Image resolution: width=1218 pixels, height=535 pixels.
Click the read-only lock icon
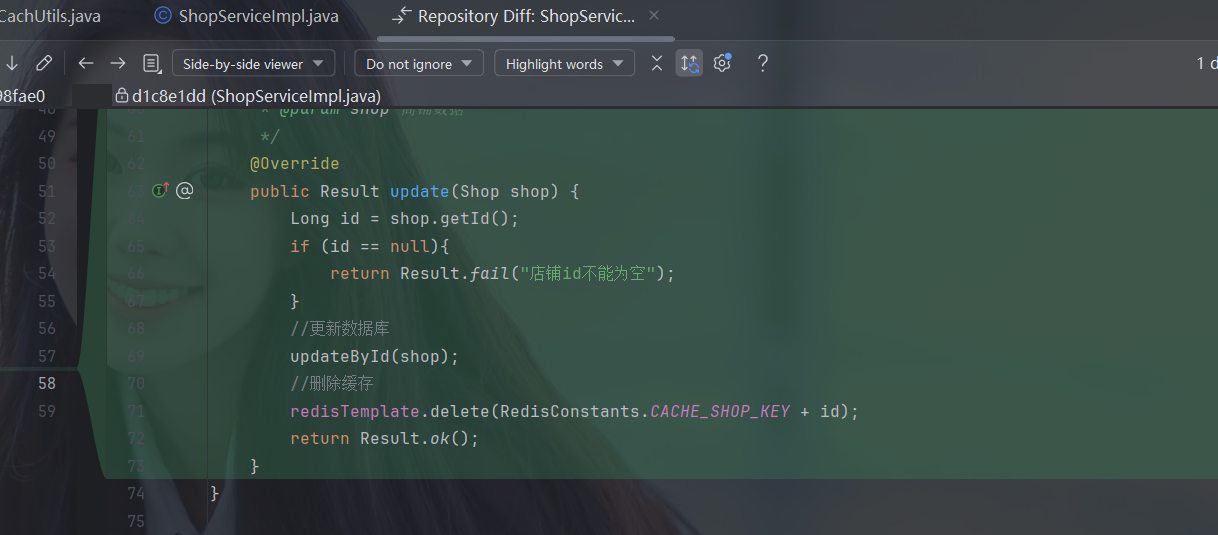tap(122, 96)
